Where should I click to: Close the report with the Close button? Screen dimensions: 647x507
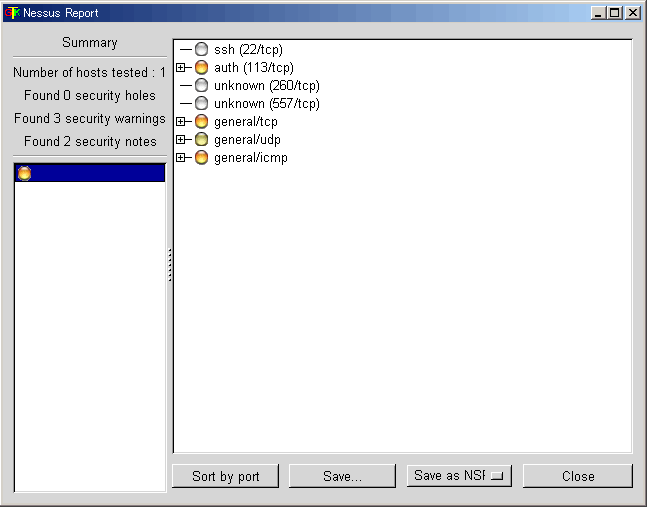pyautogui.click(x=578, y=476)
